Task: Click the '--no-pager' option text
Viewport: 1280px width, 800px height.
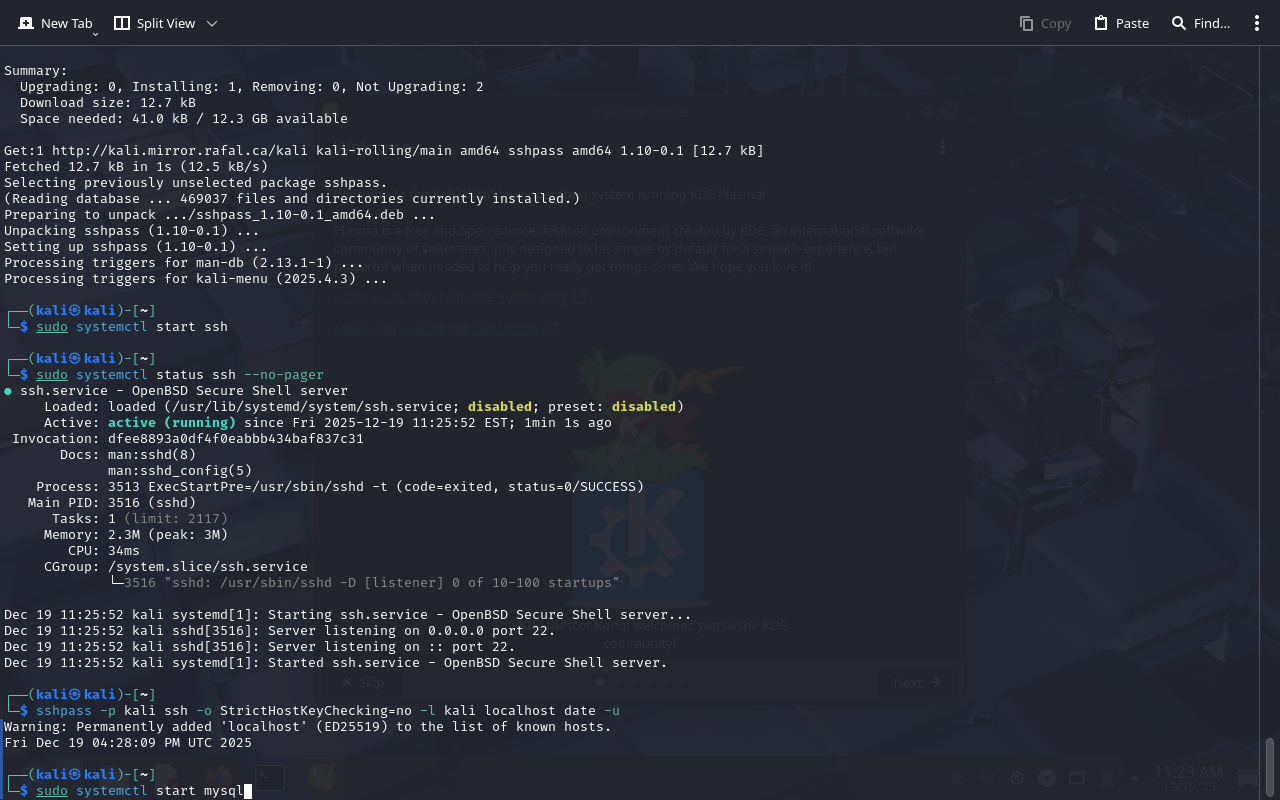Action: coord(283,375)
